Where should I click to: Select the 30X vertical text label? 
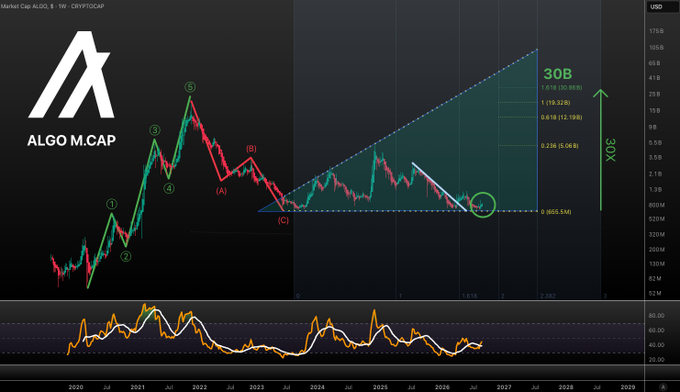(x=610, y=150)
